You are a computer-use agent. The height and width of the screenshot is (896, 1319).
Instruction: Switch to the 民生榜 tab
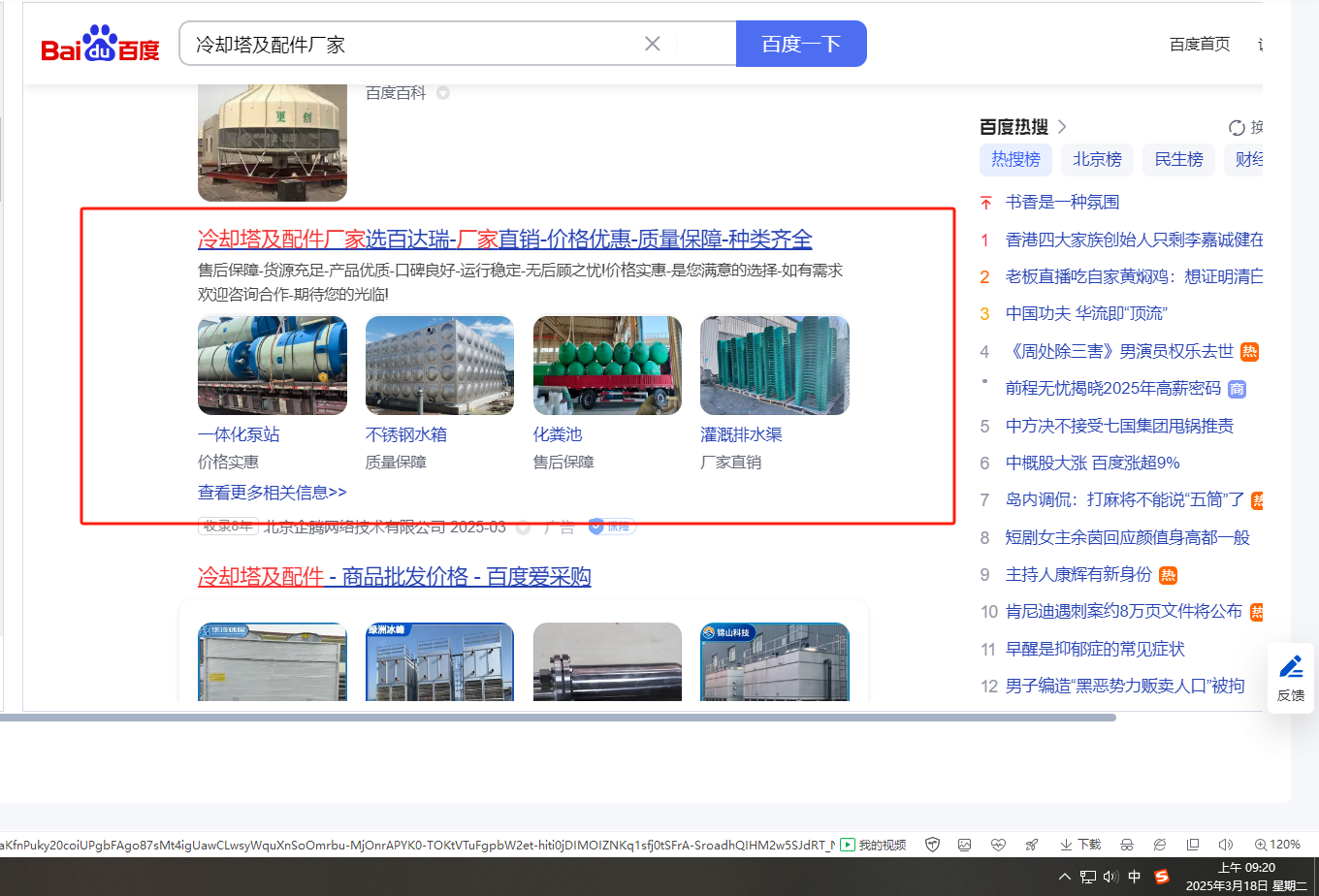[1178, 159]
